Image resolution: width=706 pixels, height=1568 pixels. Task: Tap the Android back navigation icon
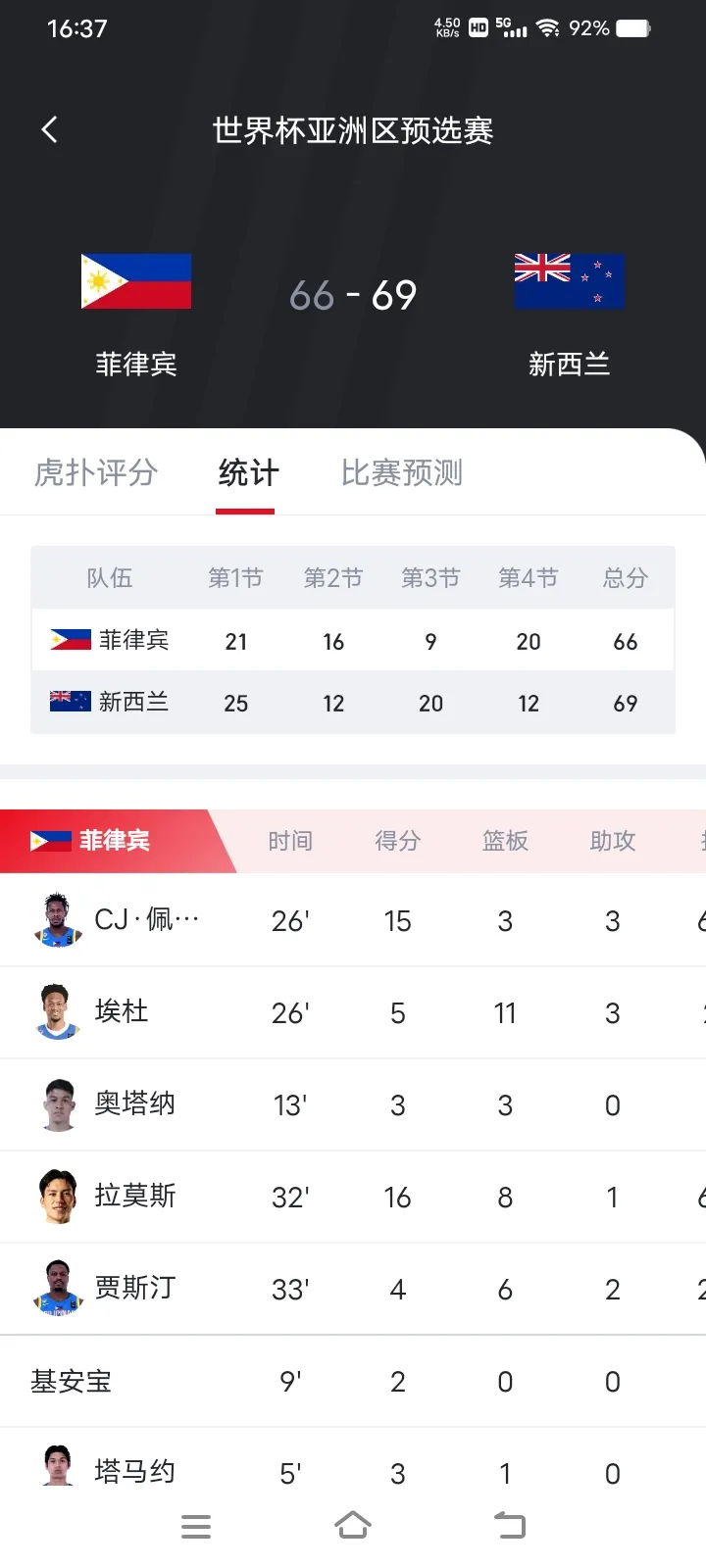tap(509, 1526)
